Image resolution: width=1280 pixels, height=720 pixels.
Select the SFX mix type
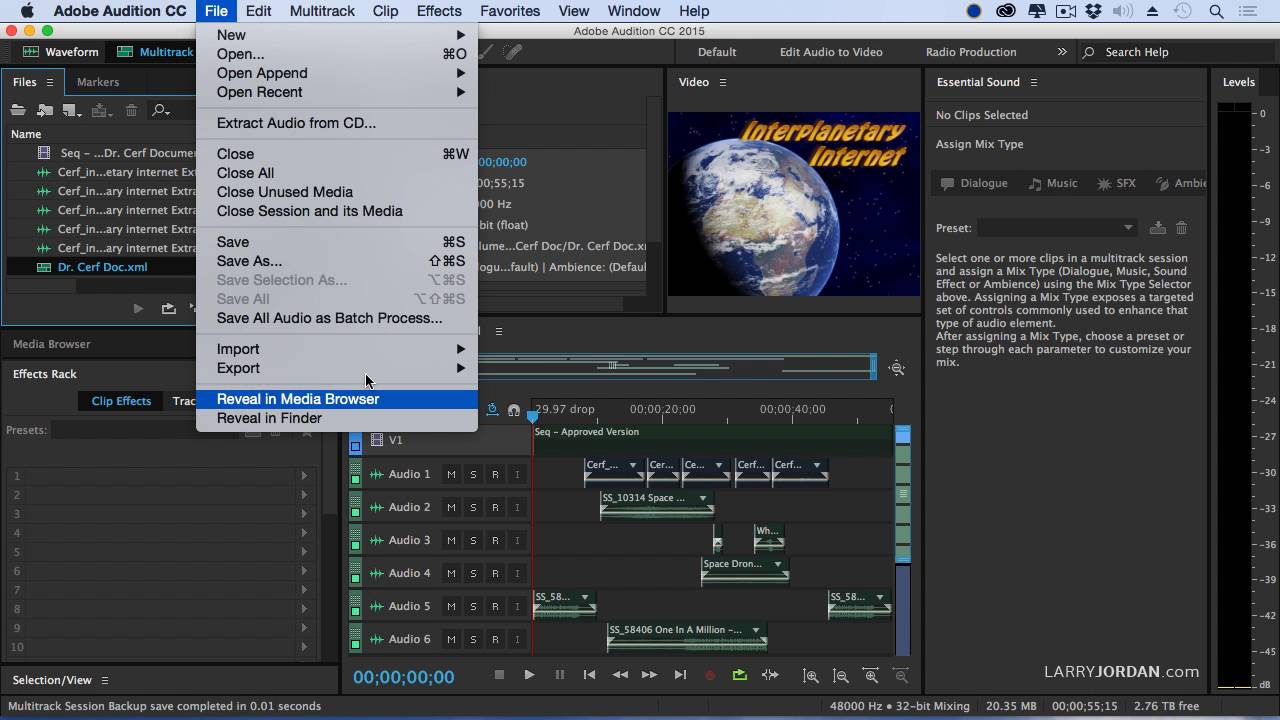(1117, 183)
